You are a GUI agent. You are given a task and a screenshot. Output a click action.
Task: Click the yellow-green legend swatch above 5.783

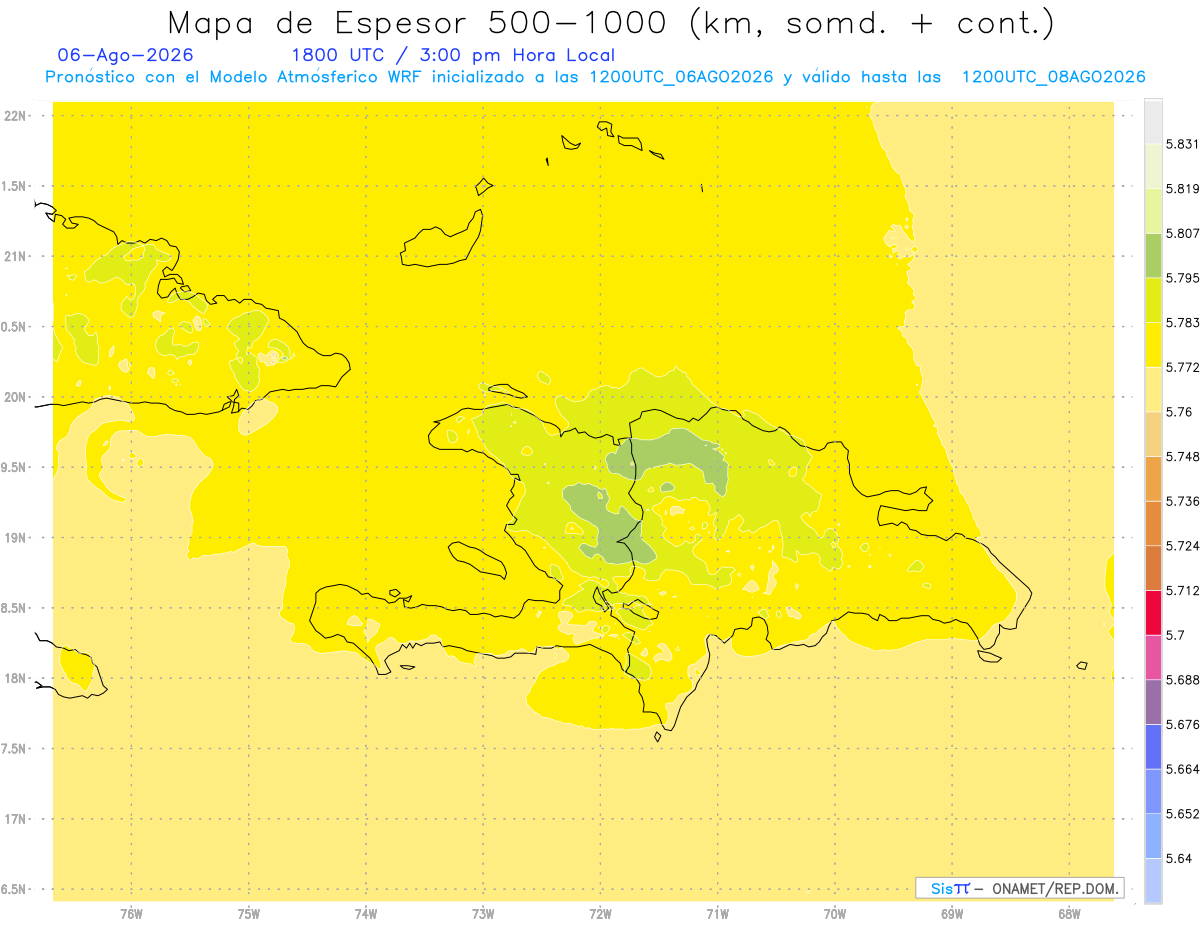pos(1153,300)
